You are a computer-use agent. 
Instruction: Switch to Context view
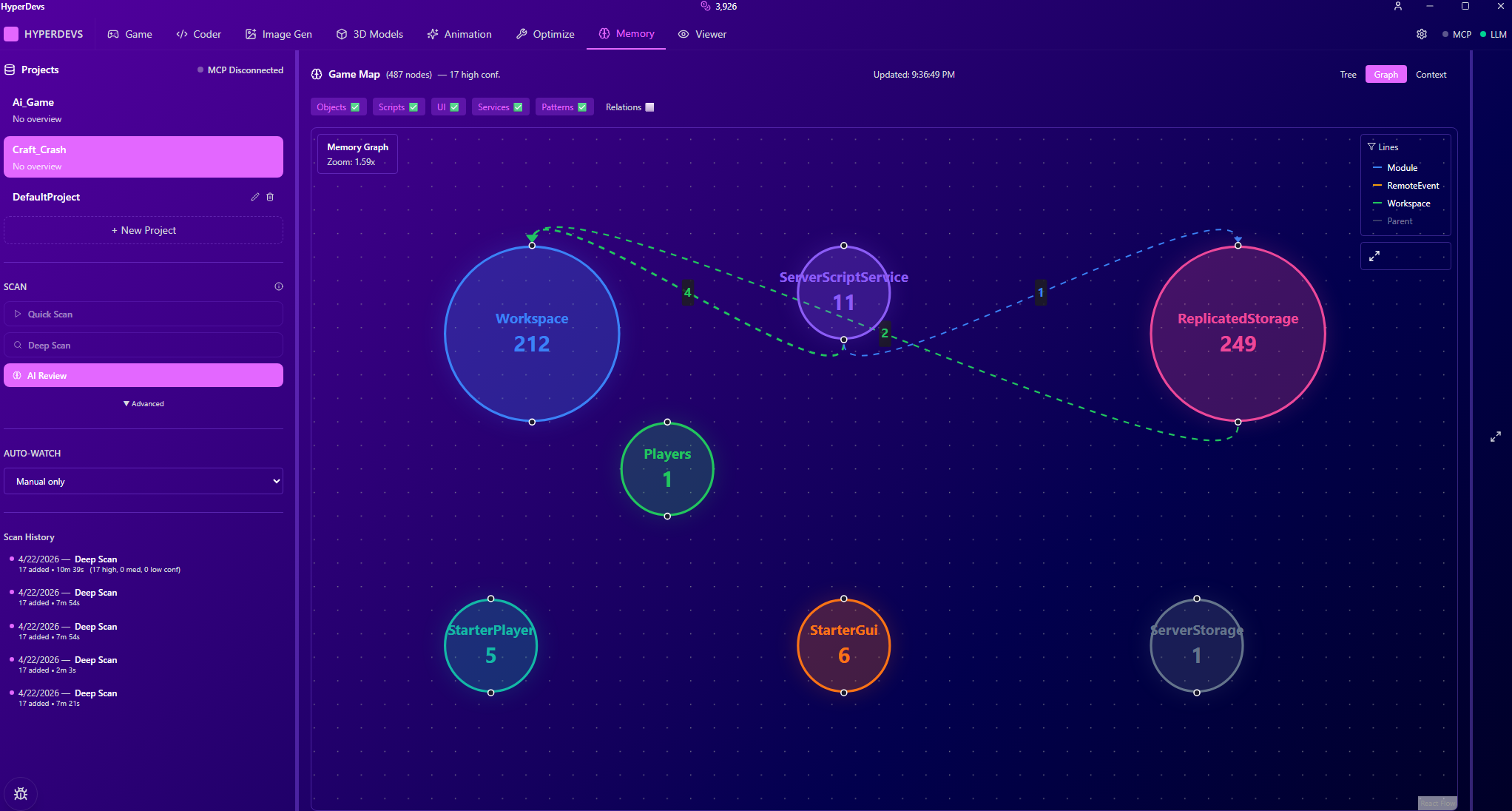coord(1431,75)
